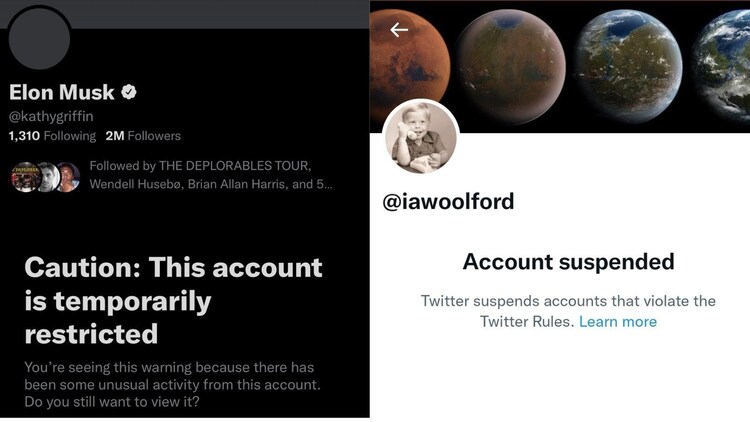Viewport: 750px width, 422px height.
Task: Click the second brownish planet in the banner
Action: coord(510,61)
